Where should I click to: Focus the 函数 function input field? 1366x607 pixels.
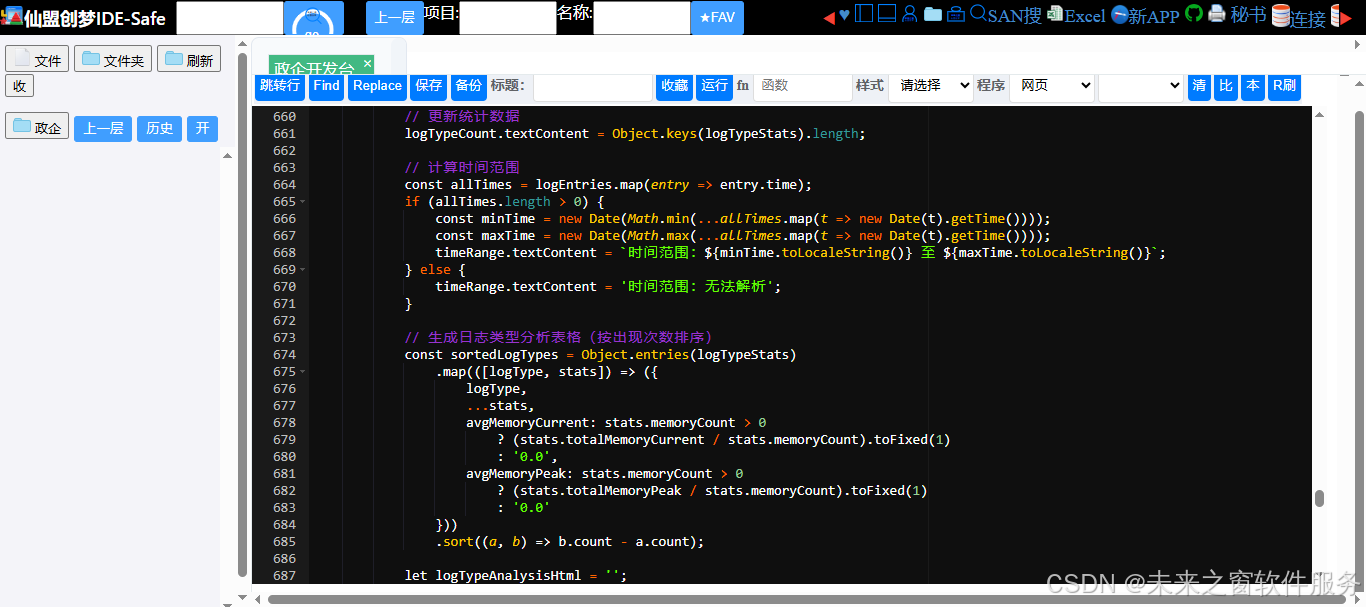(x=803, y=86)
